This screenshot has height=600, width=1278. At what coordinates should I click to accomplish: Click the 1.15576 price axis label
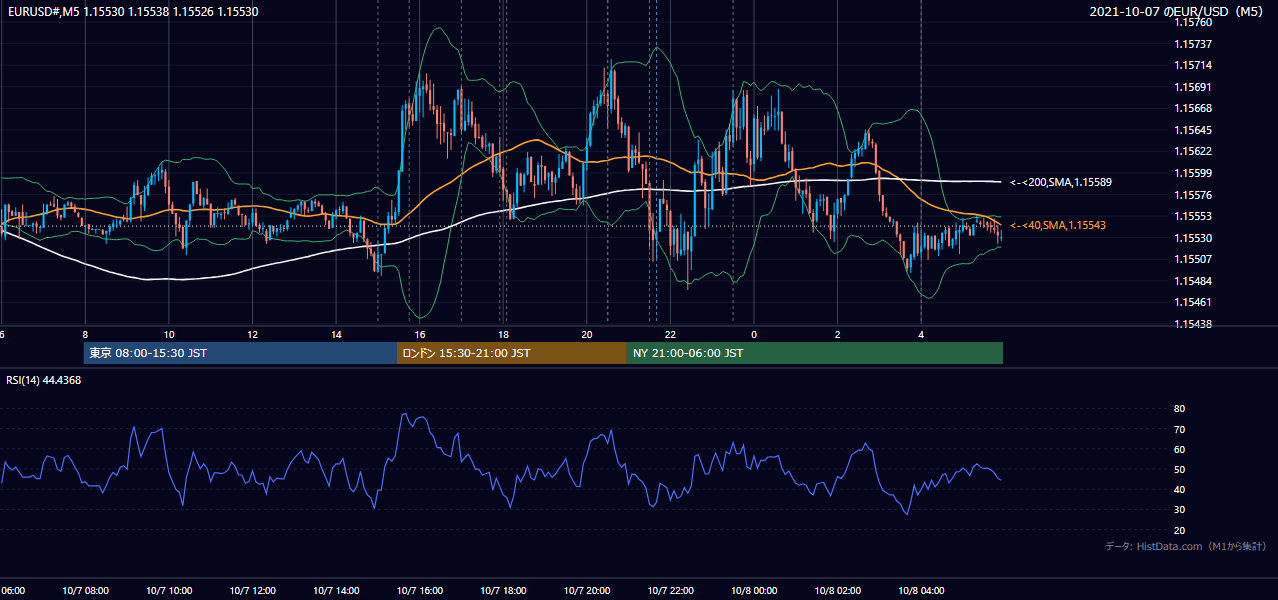[x=1193, y=195]
